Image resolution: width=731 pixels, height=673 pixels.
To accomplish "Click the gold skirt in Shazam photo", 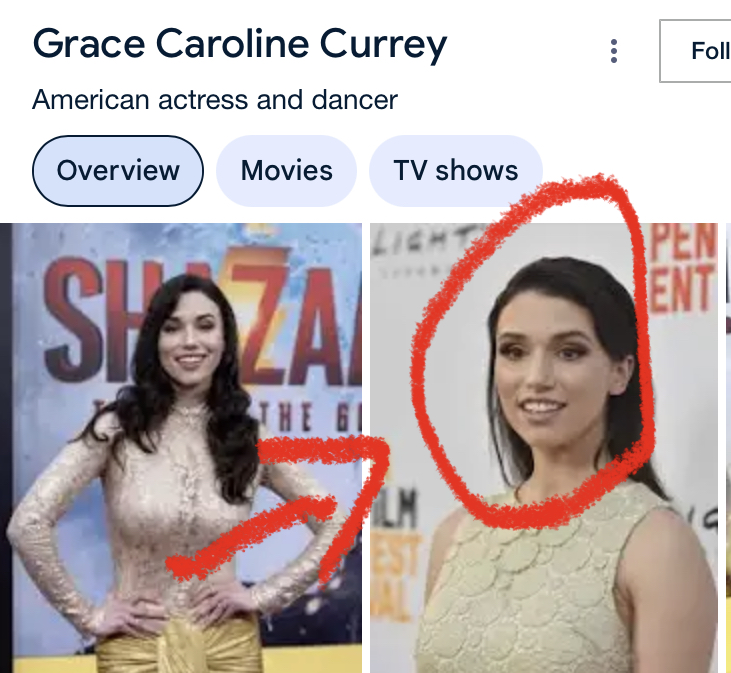I will [x=179, y=648].
